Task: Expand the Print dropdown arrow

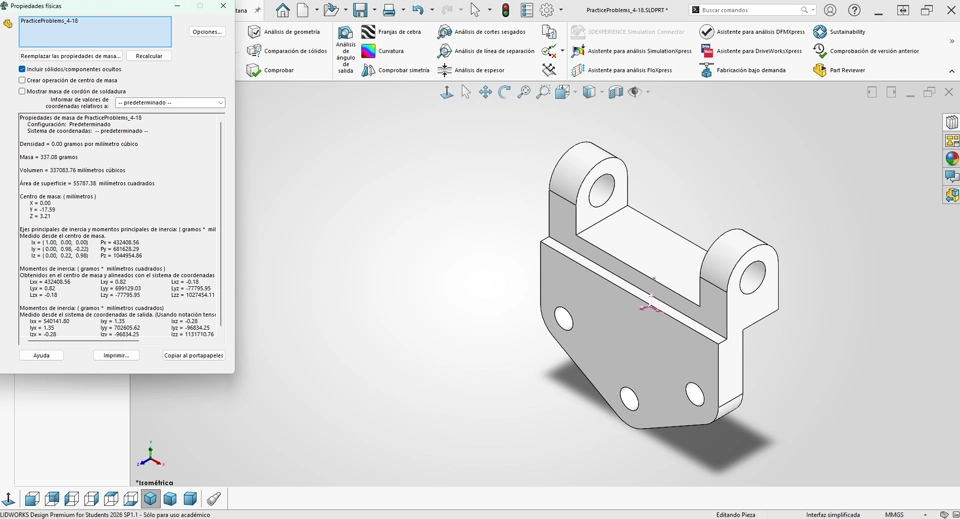Action: pyautogui.click(x=403, y=10)
